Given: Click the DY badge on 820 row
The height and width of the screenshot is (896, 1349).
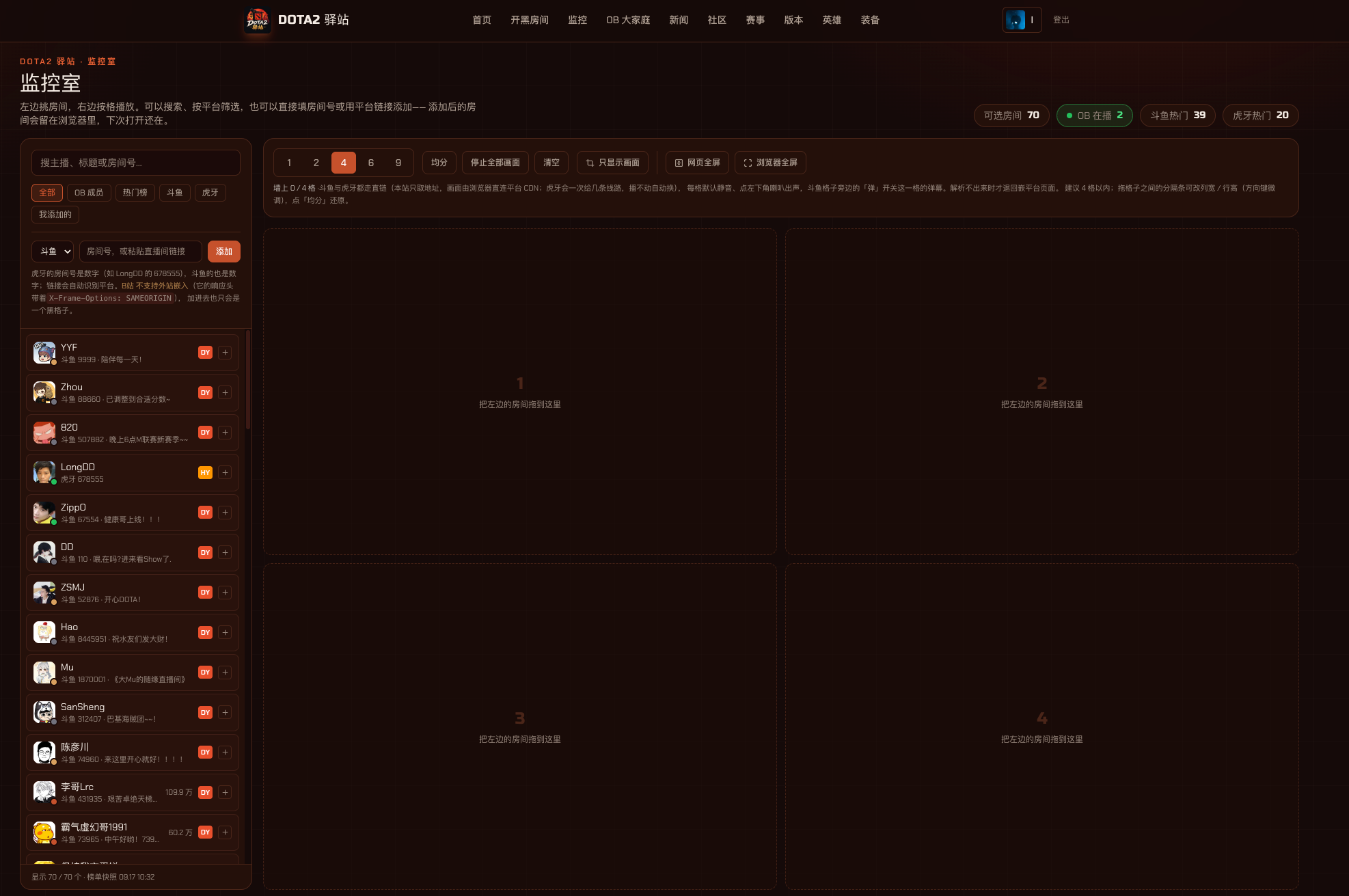Looking at the screenshot, I should (205, 433).
